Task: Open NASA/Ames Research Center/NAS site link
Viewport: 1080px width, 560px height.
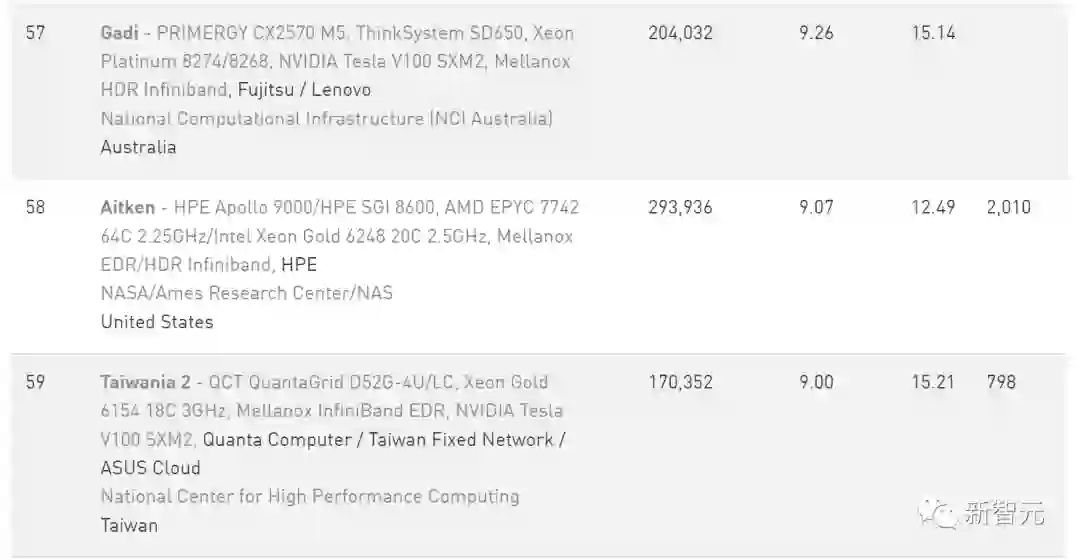Action: pyautogui.click(x=246, y=293)
